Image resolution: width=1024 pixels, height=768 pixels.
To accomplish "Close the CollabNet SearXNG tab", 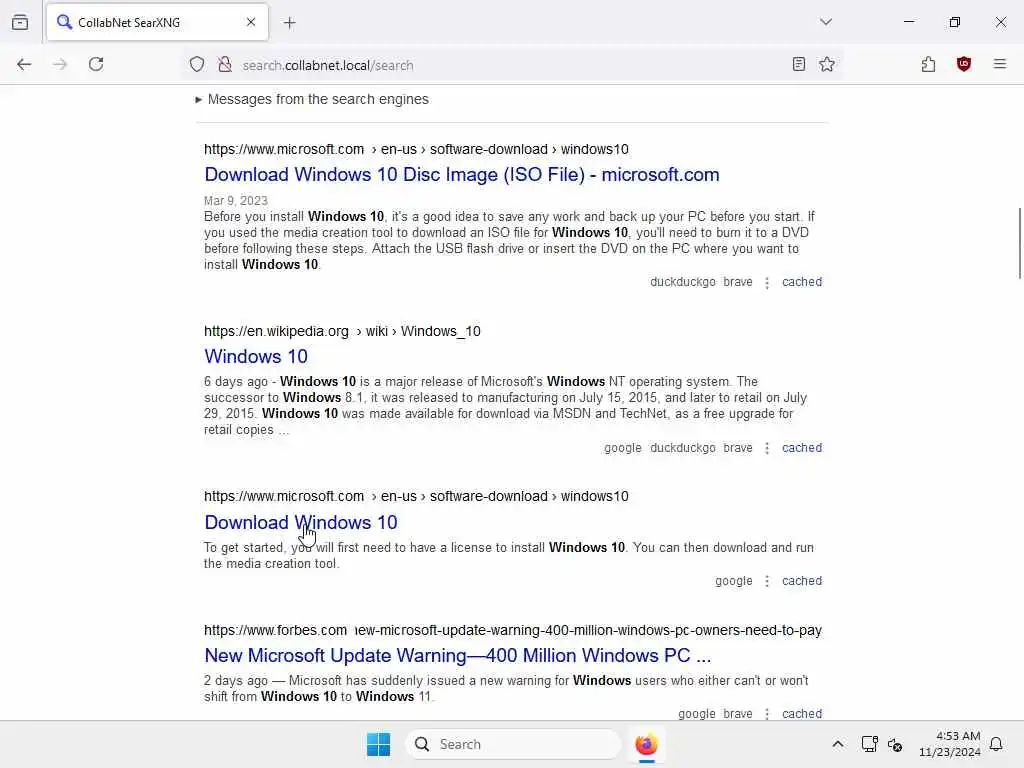I will pos(251,22).
